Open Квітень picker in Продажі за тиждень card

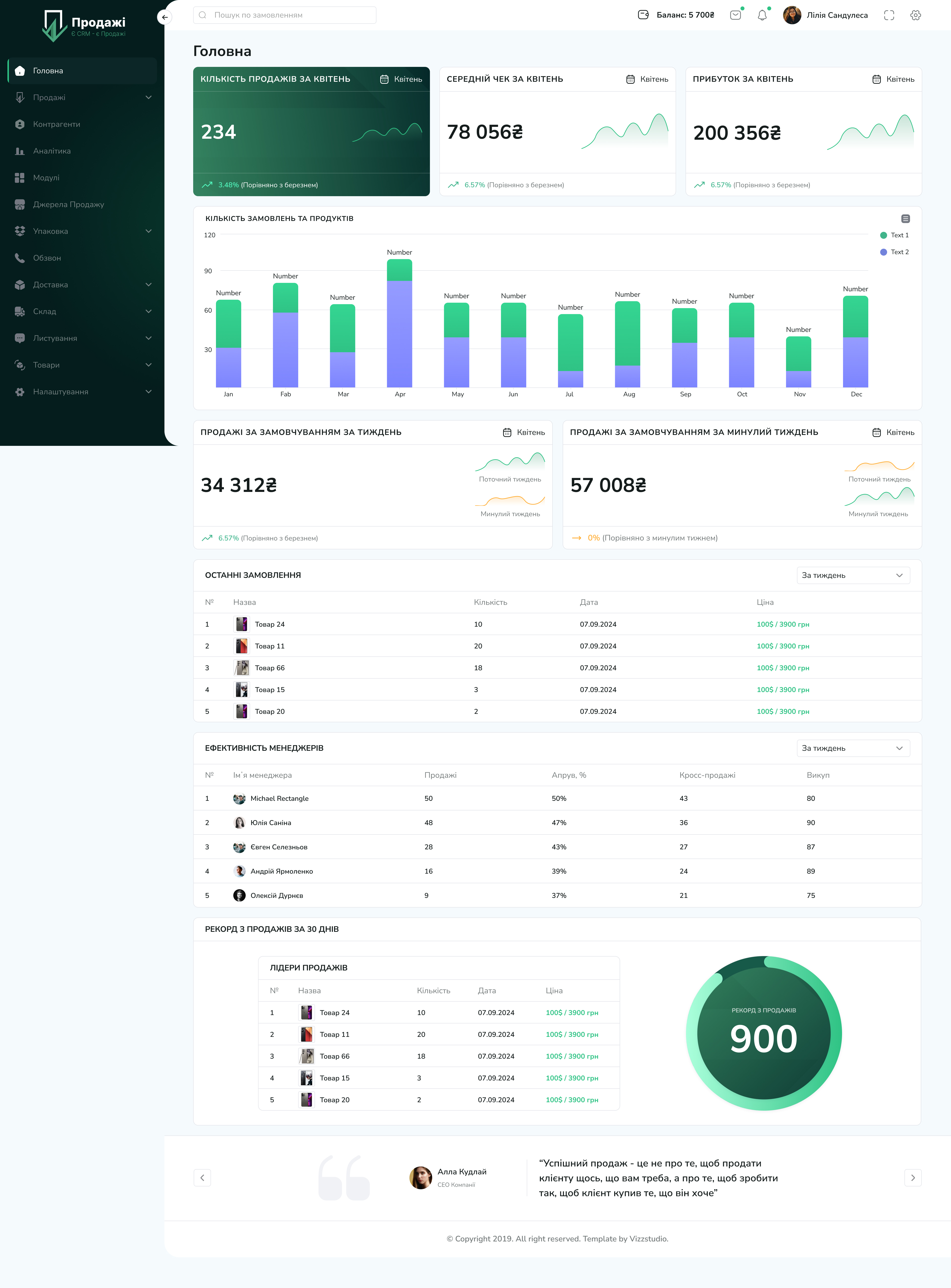point(524,432)
